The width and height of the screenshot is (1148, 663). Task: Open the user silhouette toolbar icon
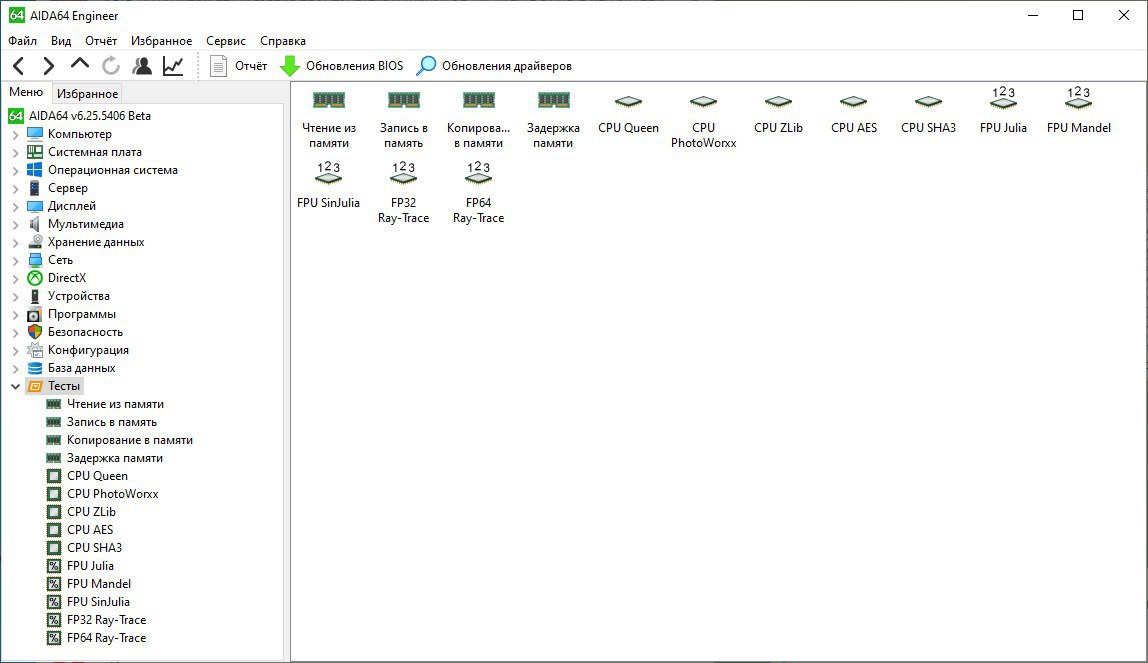(142, 66)
